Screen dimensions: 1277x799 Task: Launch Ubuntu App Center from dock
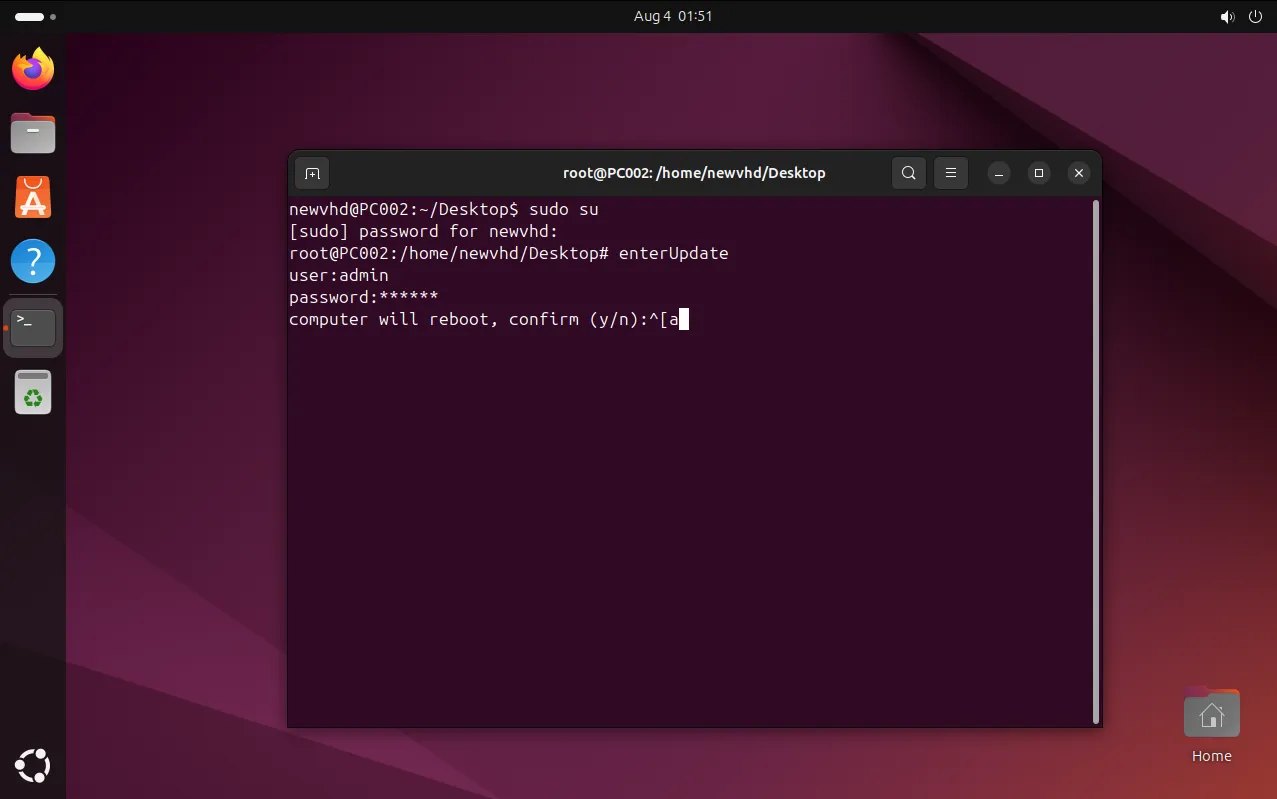(x=33, y=198)
